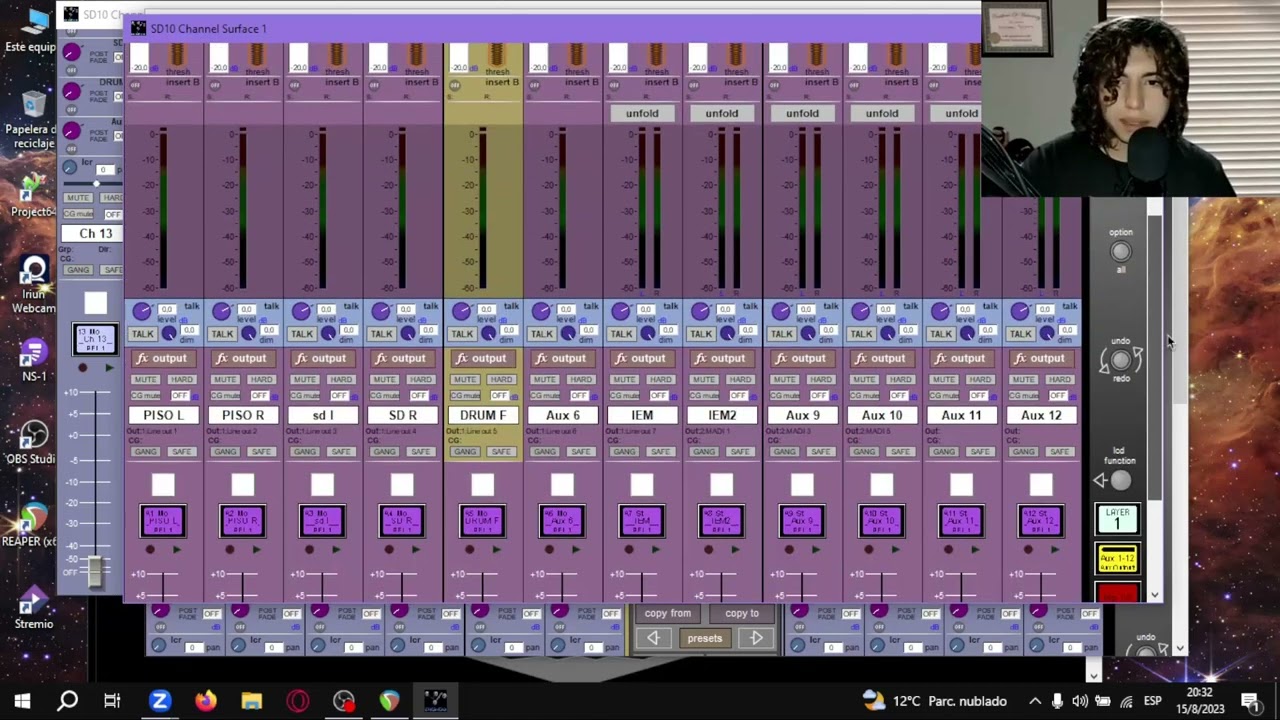The width and height of the screenshot is (1280, 720).
Task: Click the scroll down arrow of surface
Action: 1155,595
